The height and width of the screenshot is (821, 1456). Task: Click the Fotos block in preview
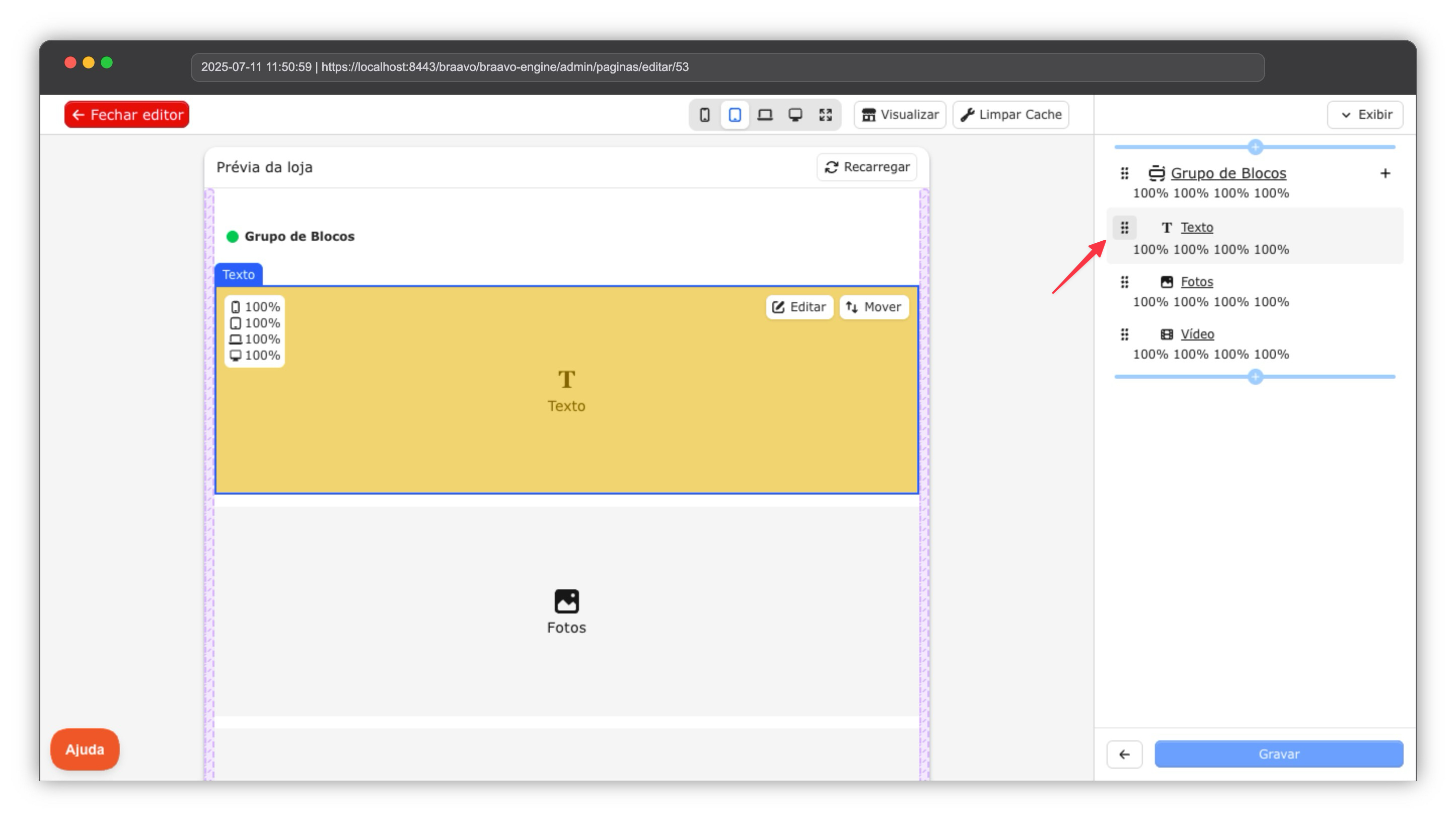pos(566,611)
